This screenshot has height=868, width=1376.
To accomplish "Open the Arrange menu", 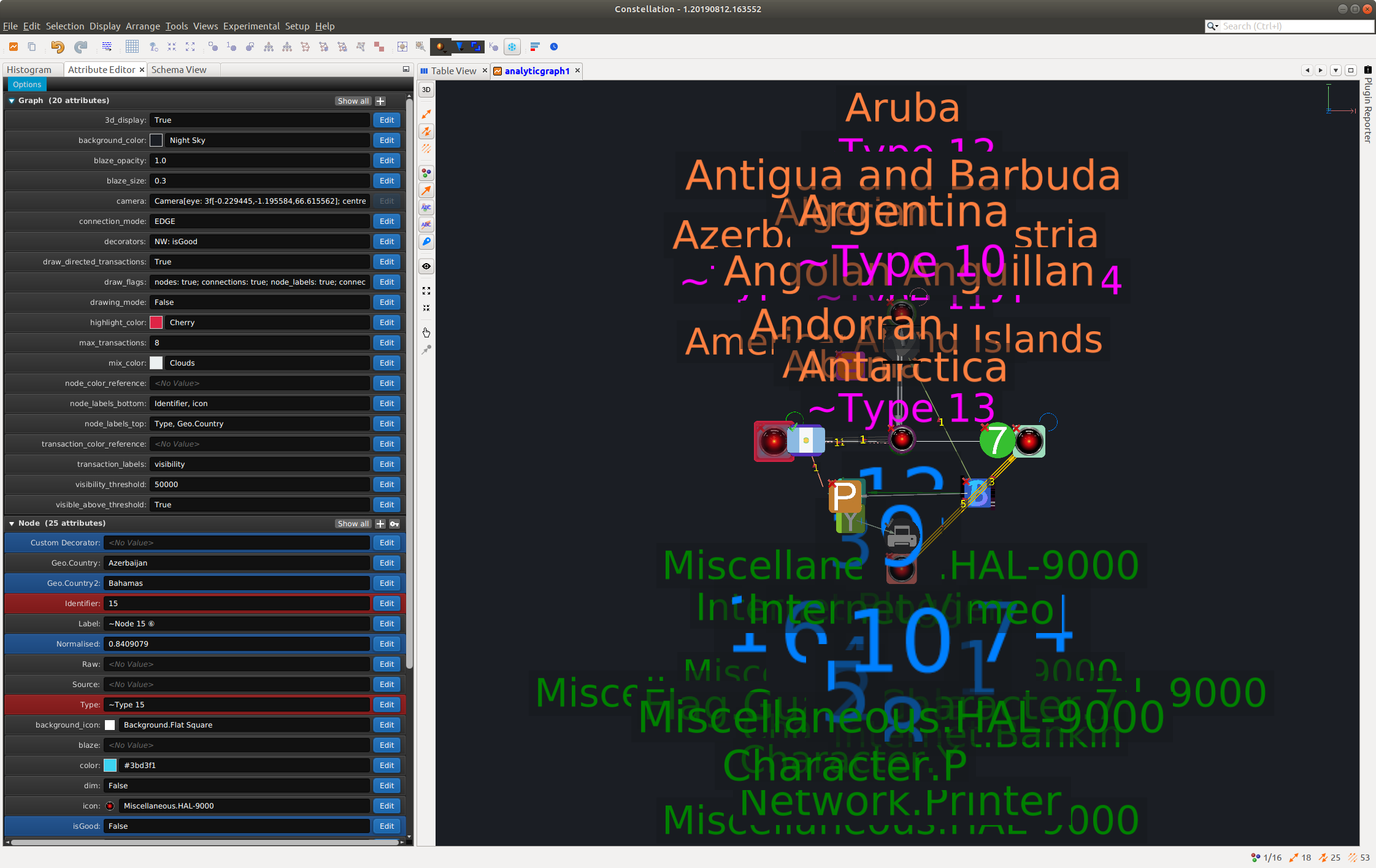I will (142, 26).
